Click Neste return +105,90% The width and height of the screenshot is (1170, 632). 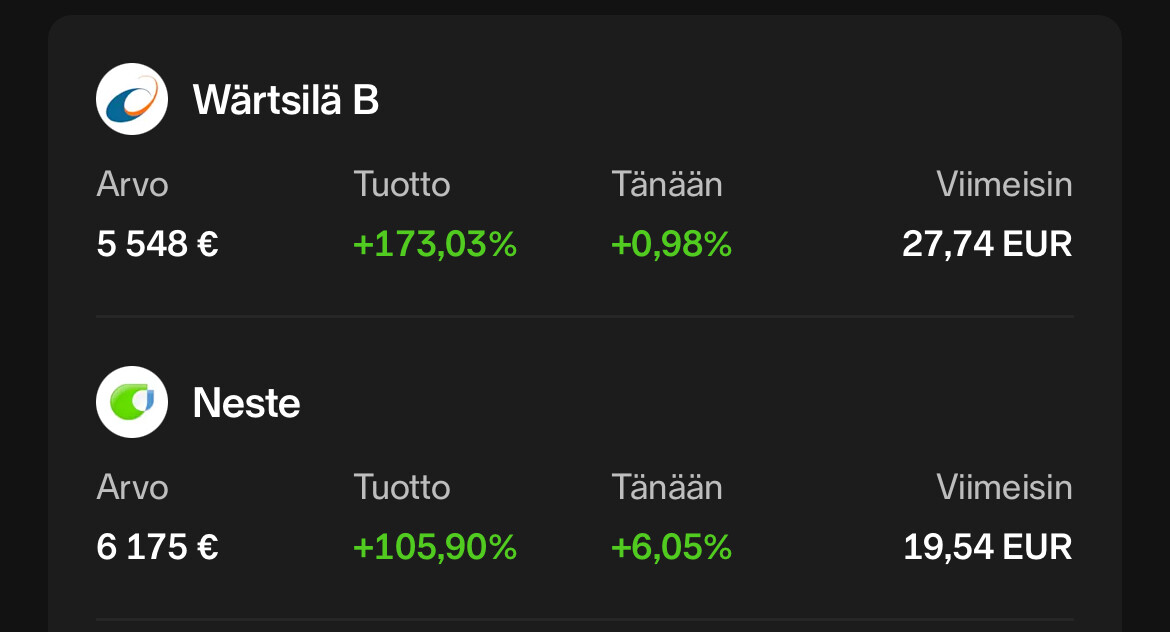[x=435, y=547]
